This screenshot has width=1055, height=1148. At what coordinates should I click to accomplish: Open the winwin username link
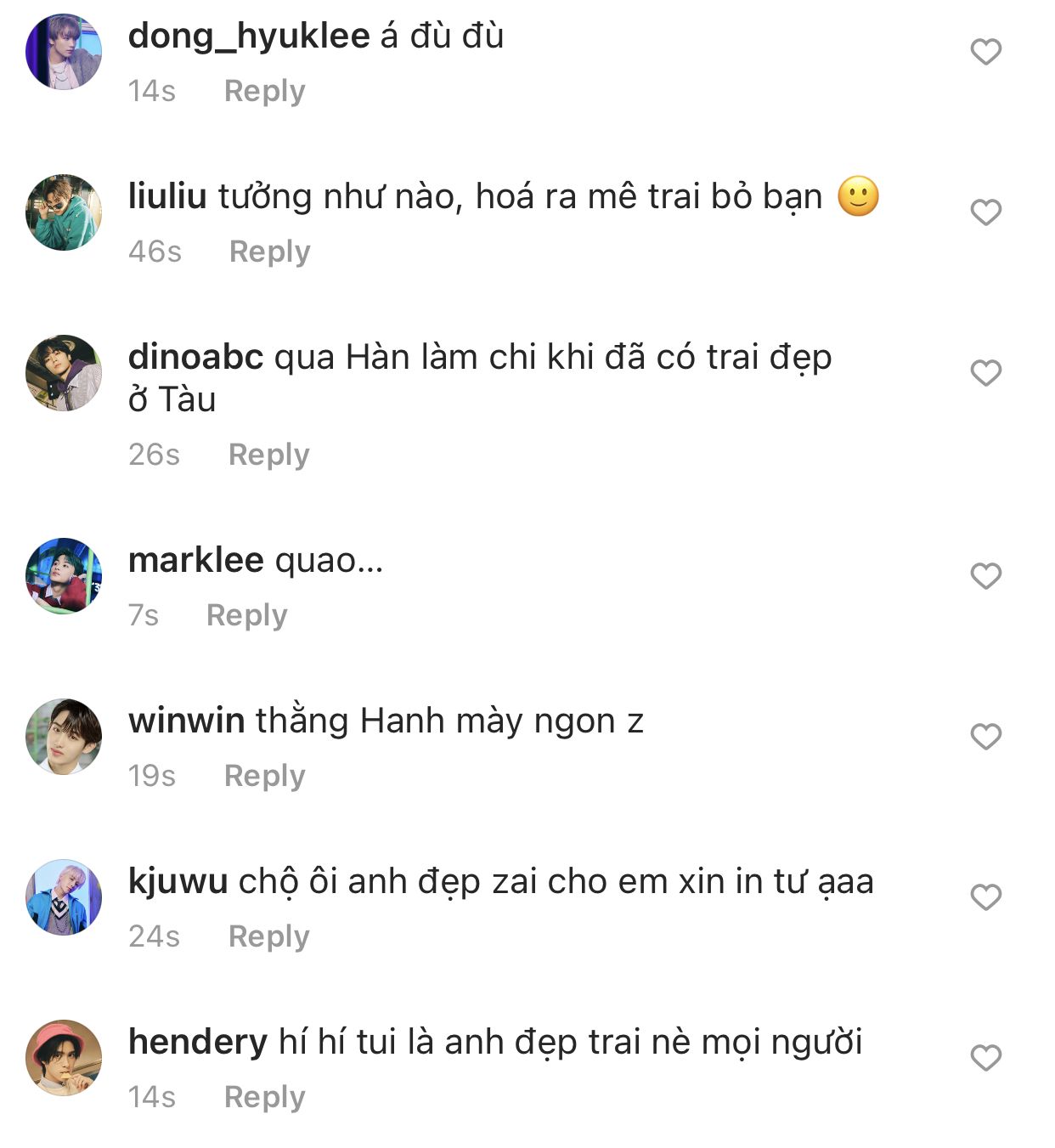click(x=186, y=721)
